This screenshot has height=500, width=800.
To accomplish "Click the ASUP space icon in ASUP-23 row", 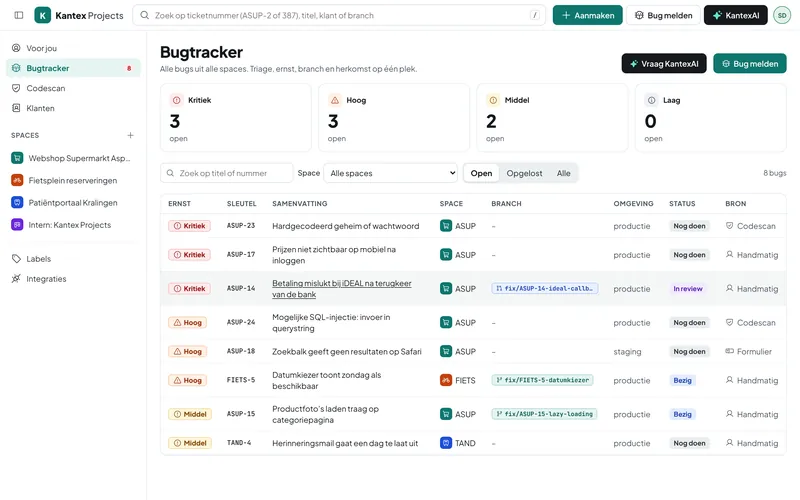I will (x=446, y=226).
